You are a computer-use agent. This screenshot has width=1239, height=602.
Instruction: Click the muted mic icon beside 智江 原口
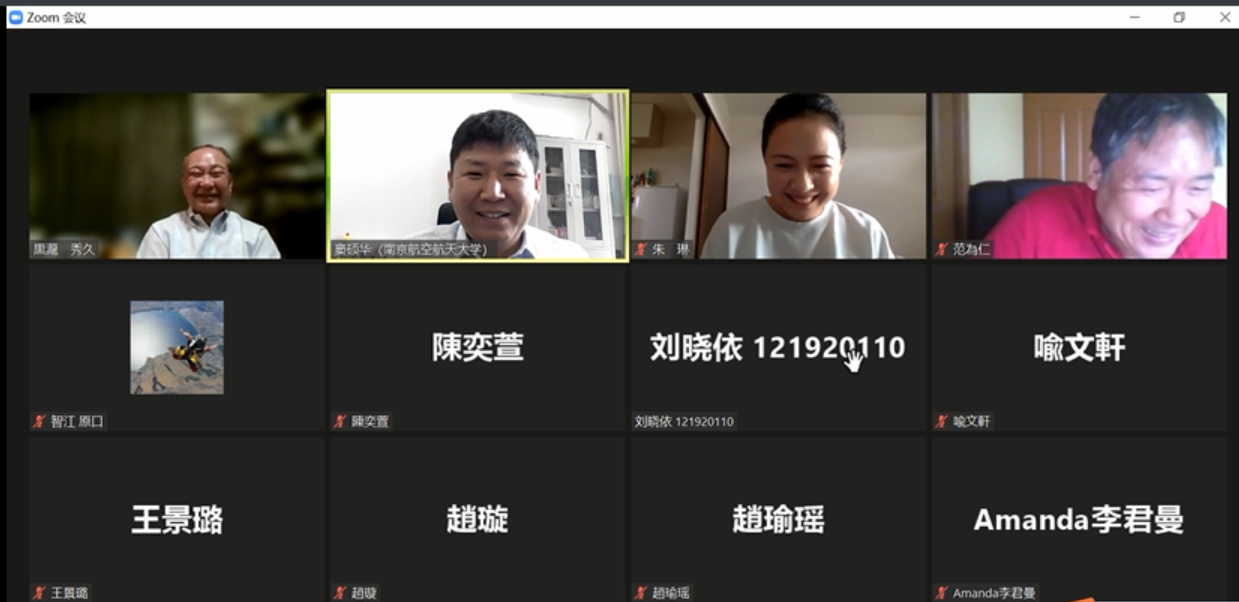tap(39, 421)
